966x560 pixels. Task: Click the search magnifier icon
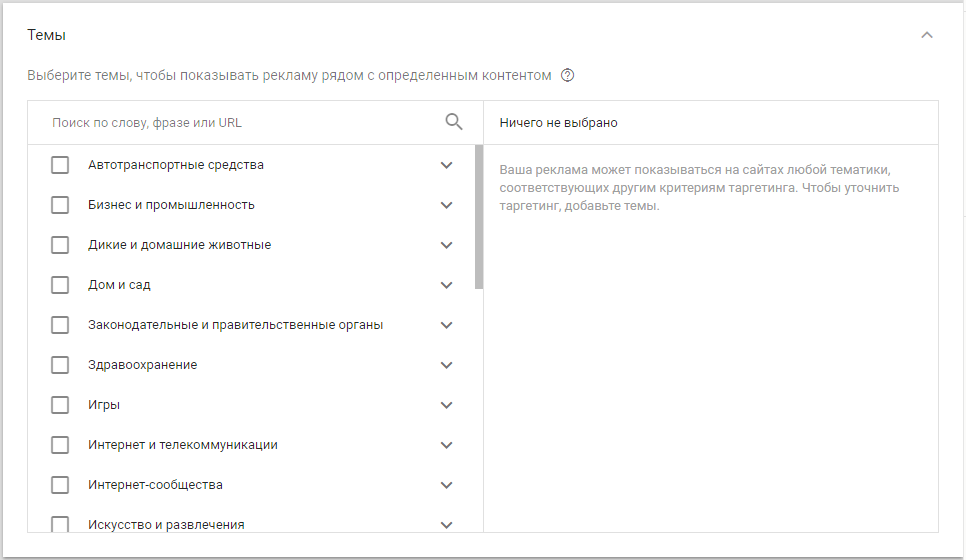[x=453, y=122]
